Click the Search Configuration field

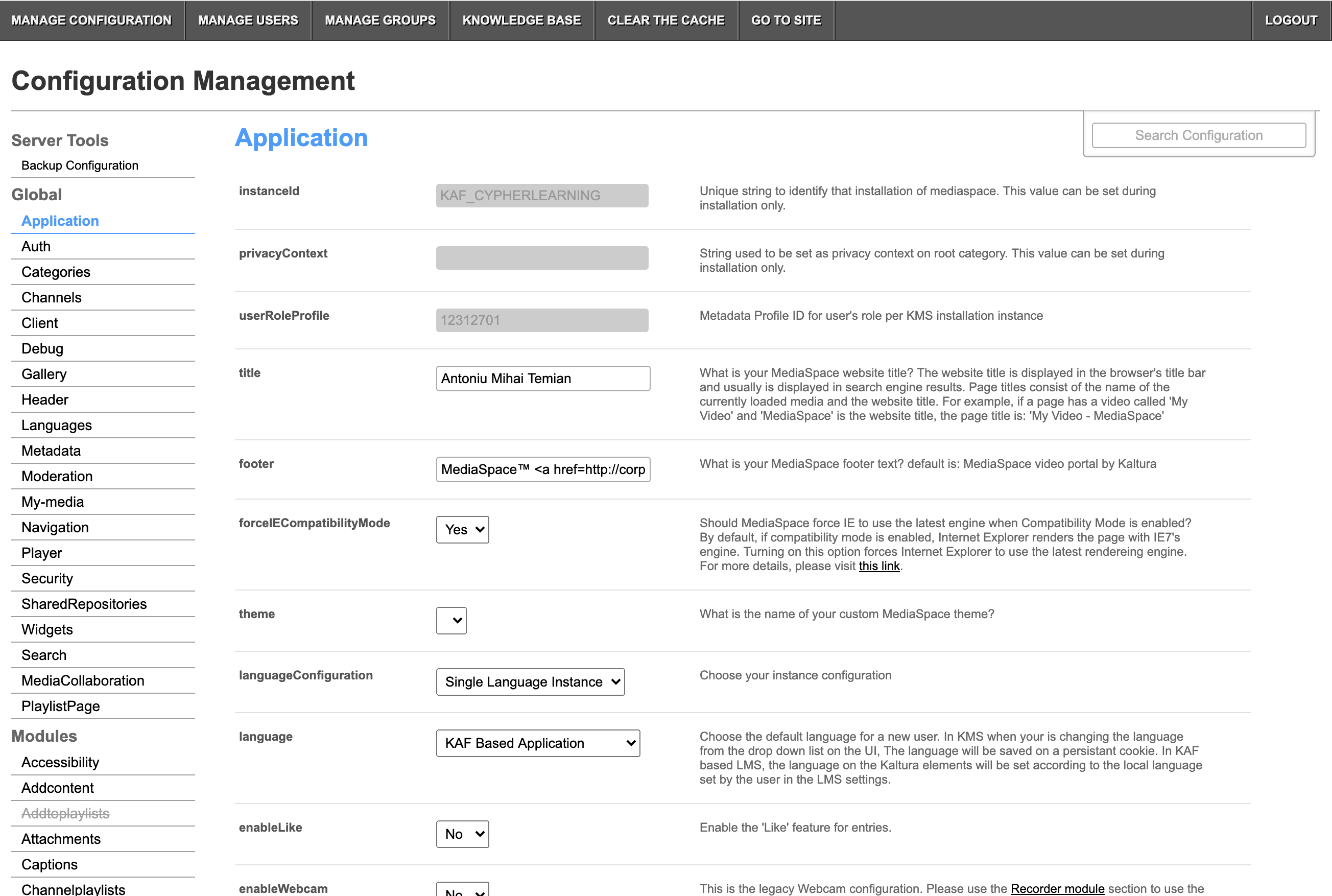tap(1198, 135)
